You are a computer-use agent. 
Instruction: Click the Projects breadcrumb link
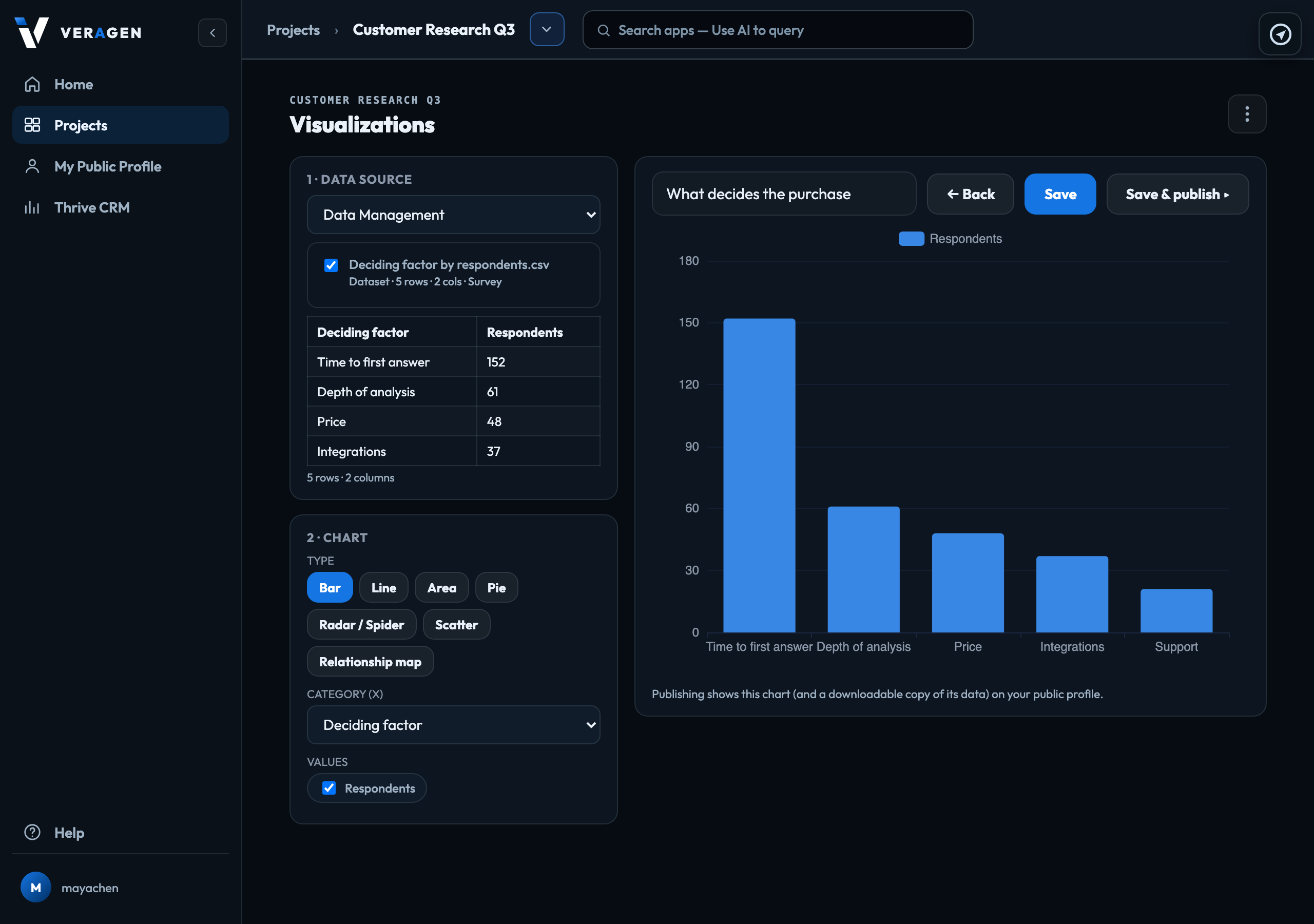click(293, 30)
